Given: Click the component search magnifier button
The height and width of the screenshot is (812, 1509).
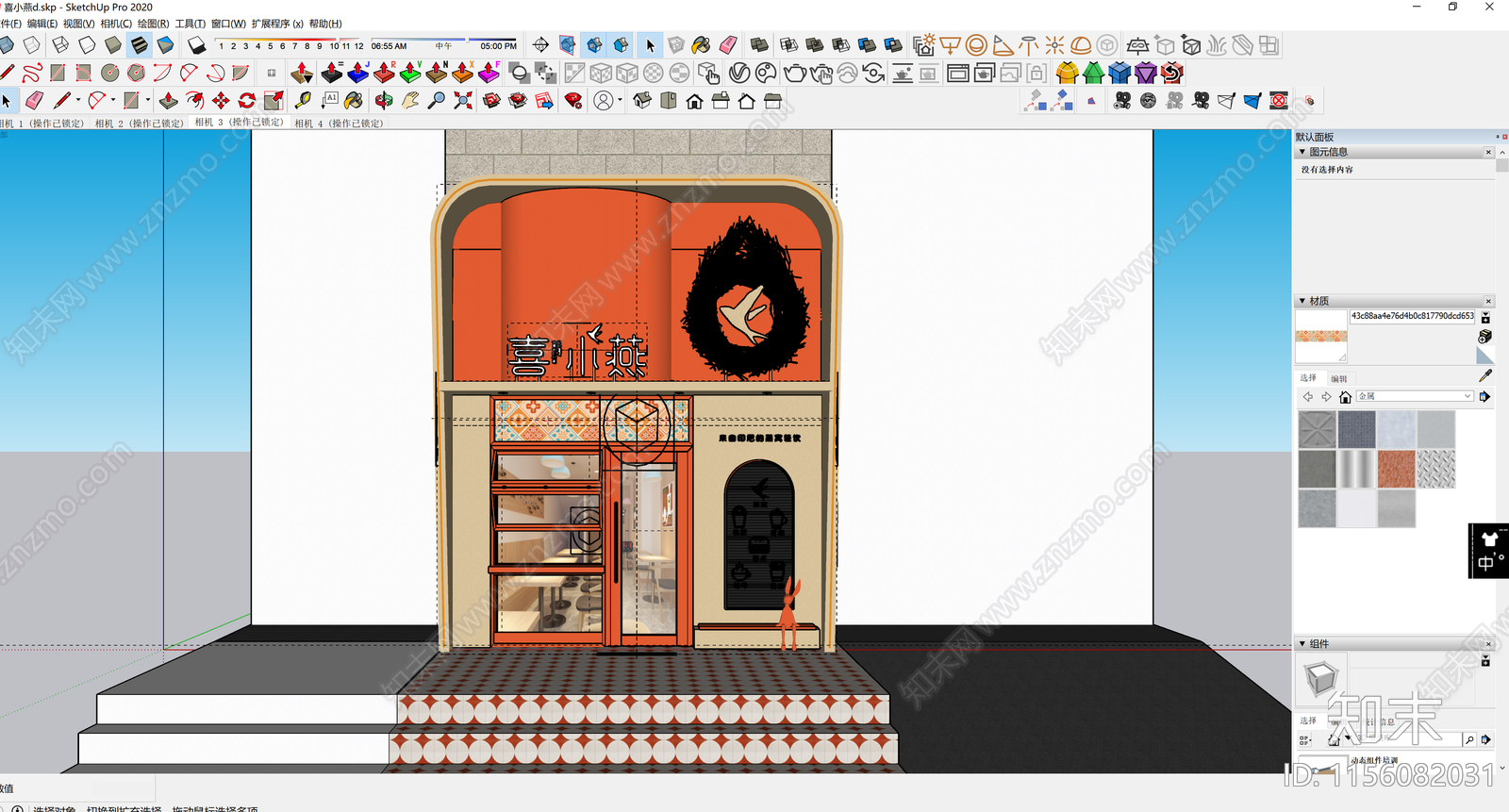Looking at the screenshot, I should 1469,740.
